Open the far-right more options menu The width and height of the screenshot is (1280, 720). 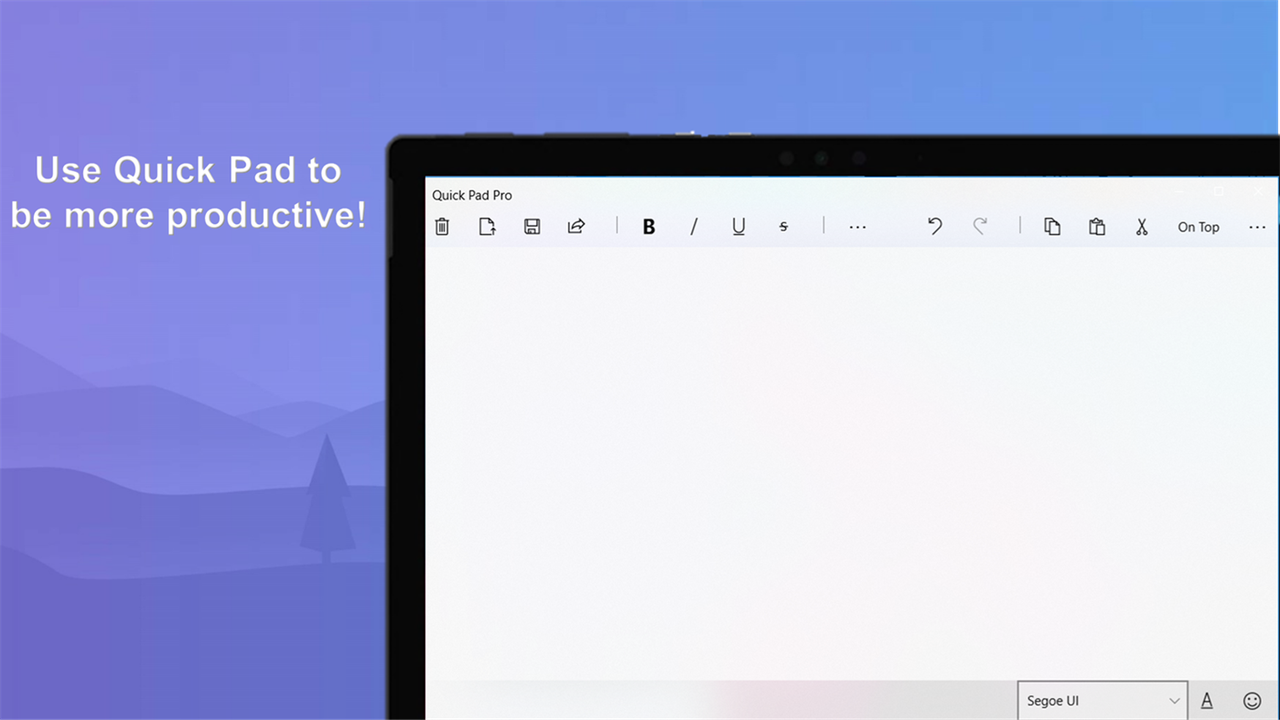click(1257, 227)
